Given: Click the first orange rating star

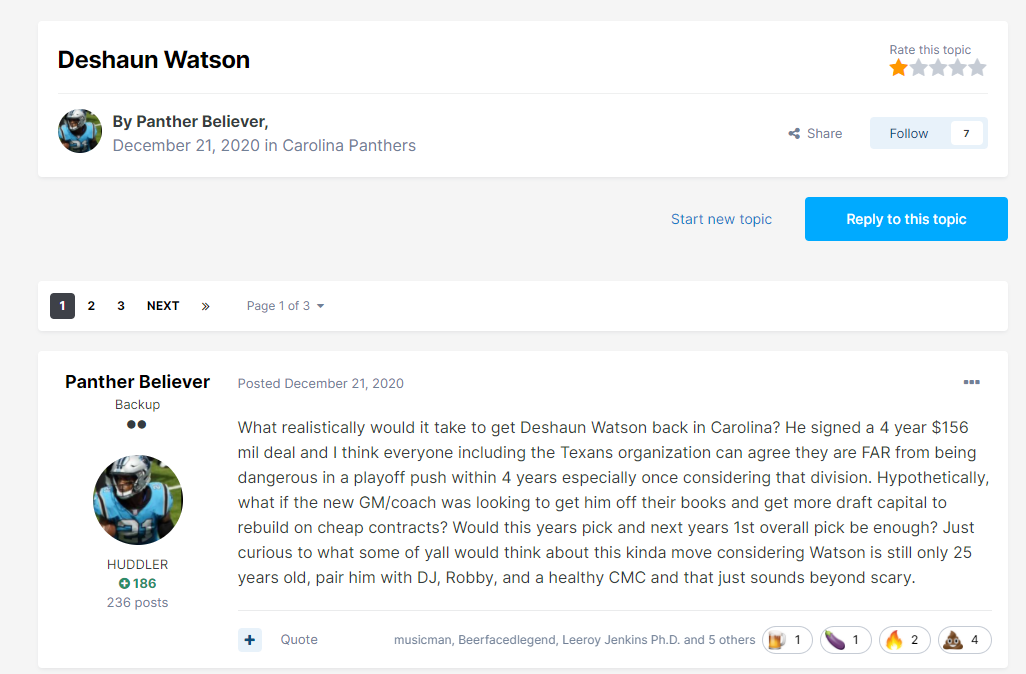Looking at the screenshot, I should click(899, 68).
